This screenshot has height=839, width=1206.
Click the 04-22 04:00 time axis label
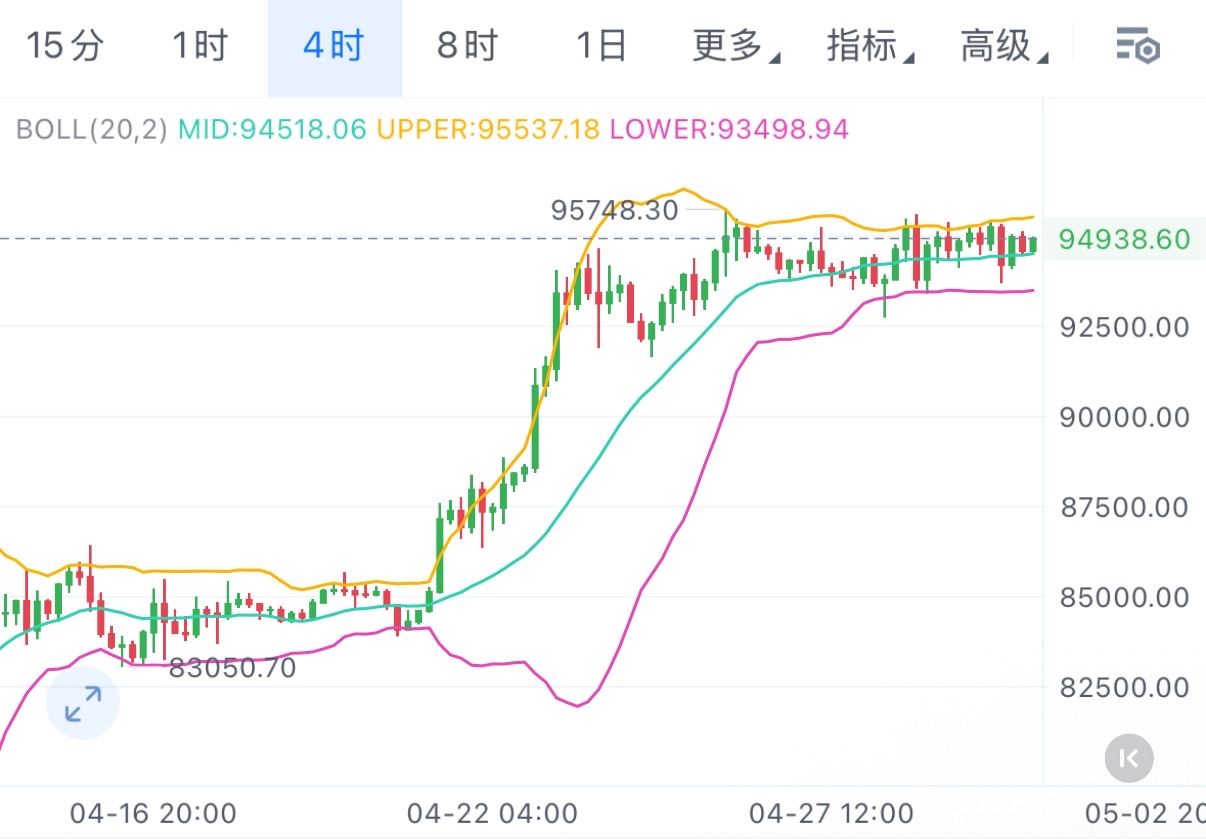tap(491, 813)
